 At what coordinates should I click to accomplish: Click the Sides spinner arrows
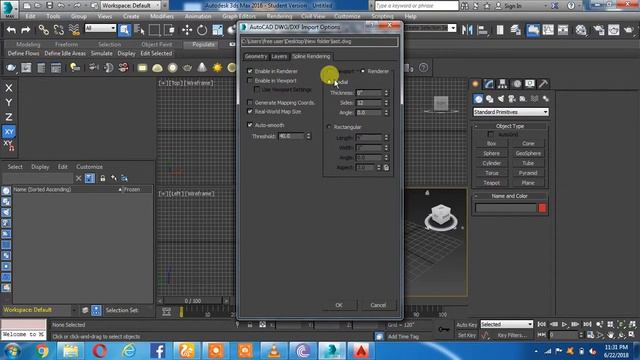click(x=386, y=102)
